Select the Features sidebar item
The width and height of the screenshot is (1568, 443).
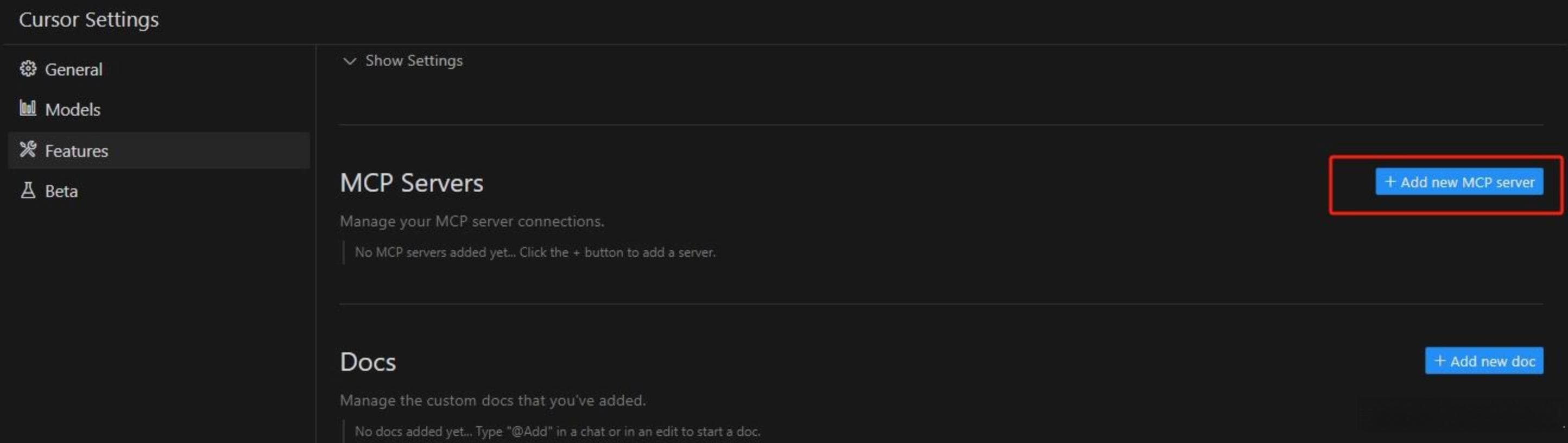tap(158, 150)
